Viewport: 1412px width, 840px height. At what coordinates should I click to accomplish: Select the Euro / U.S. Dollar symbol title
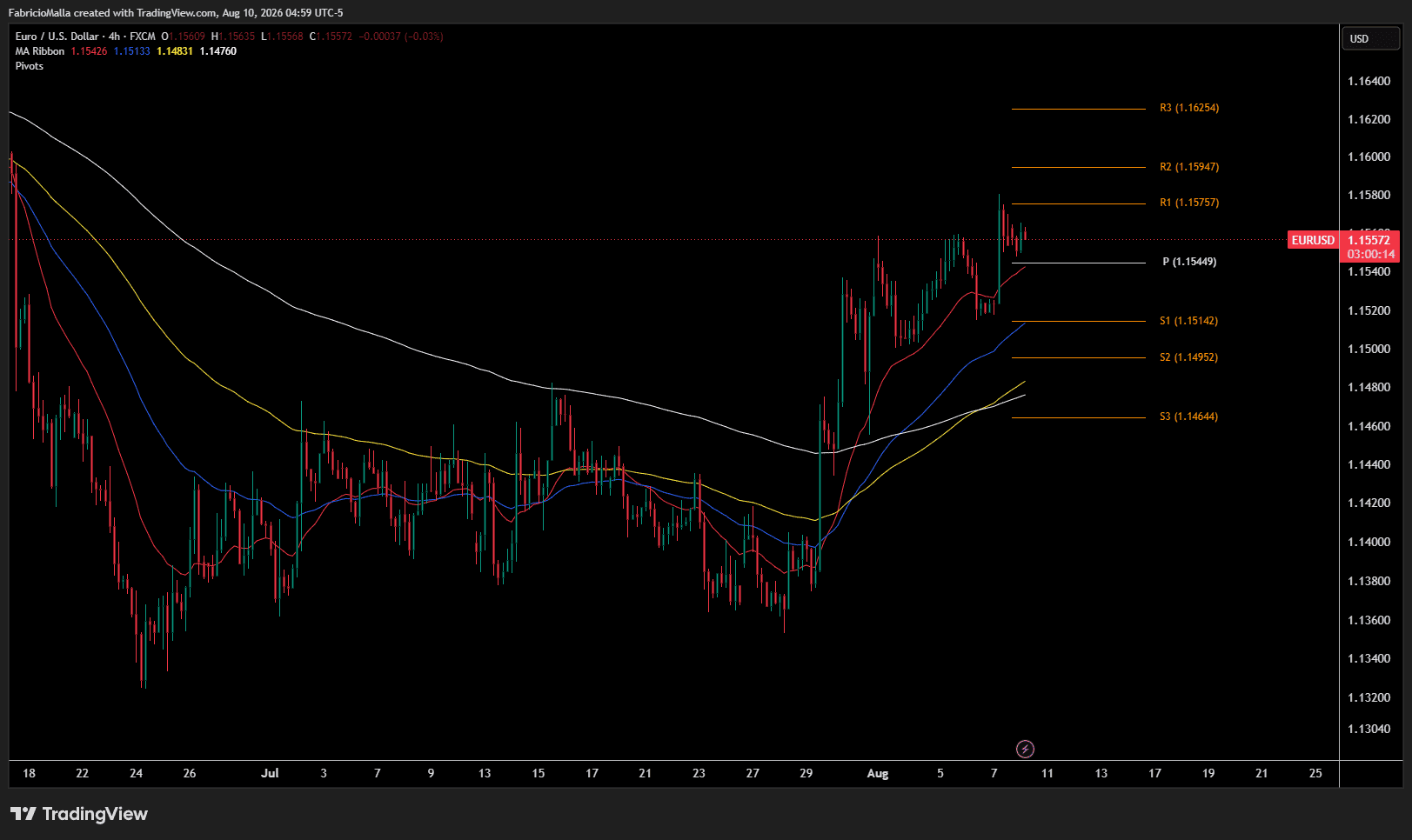coord(57,37)
